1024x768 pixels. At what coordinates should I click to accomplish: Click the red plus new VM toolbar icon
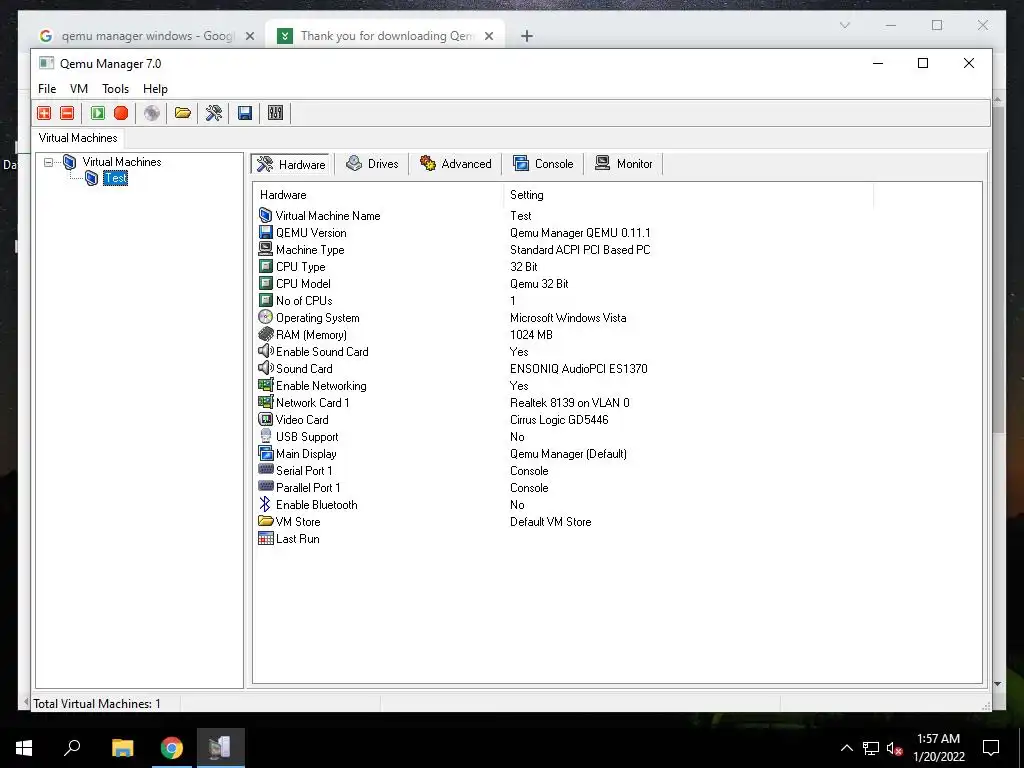[44, 113]
